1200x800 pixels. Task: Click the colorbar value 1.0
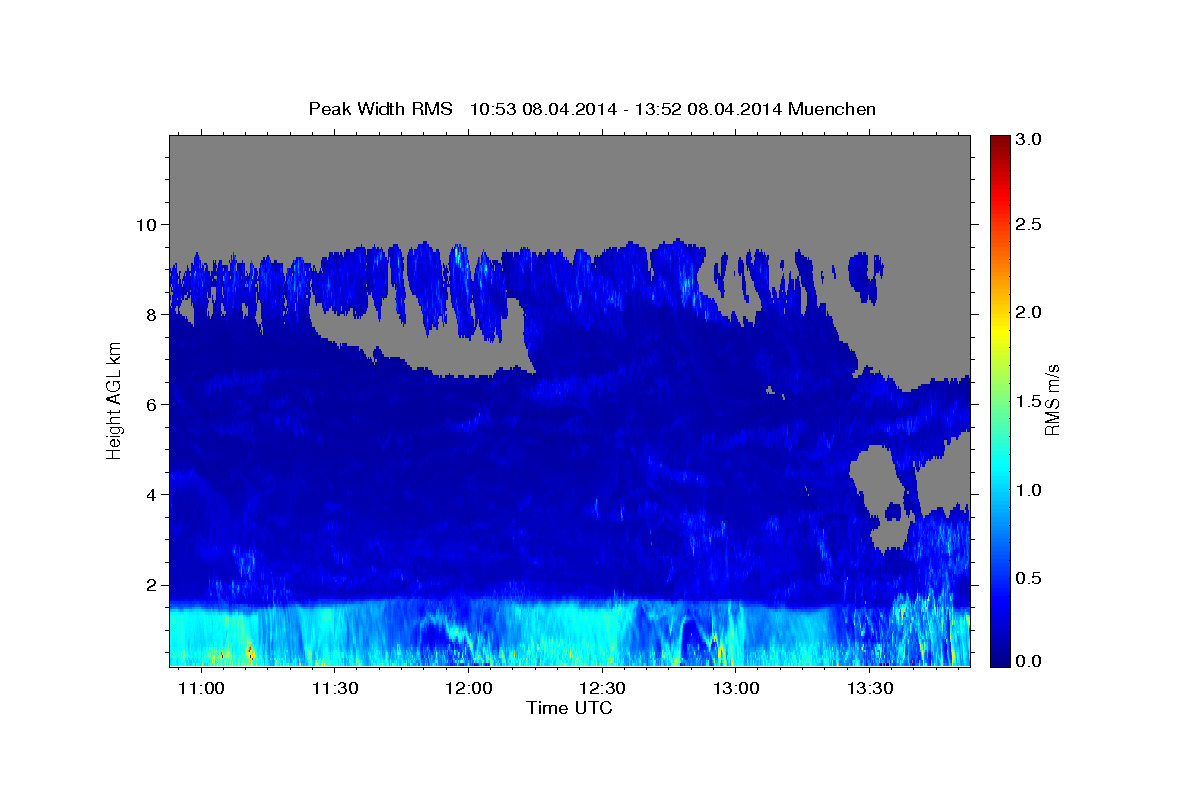click(1029, 490)
